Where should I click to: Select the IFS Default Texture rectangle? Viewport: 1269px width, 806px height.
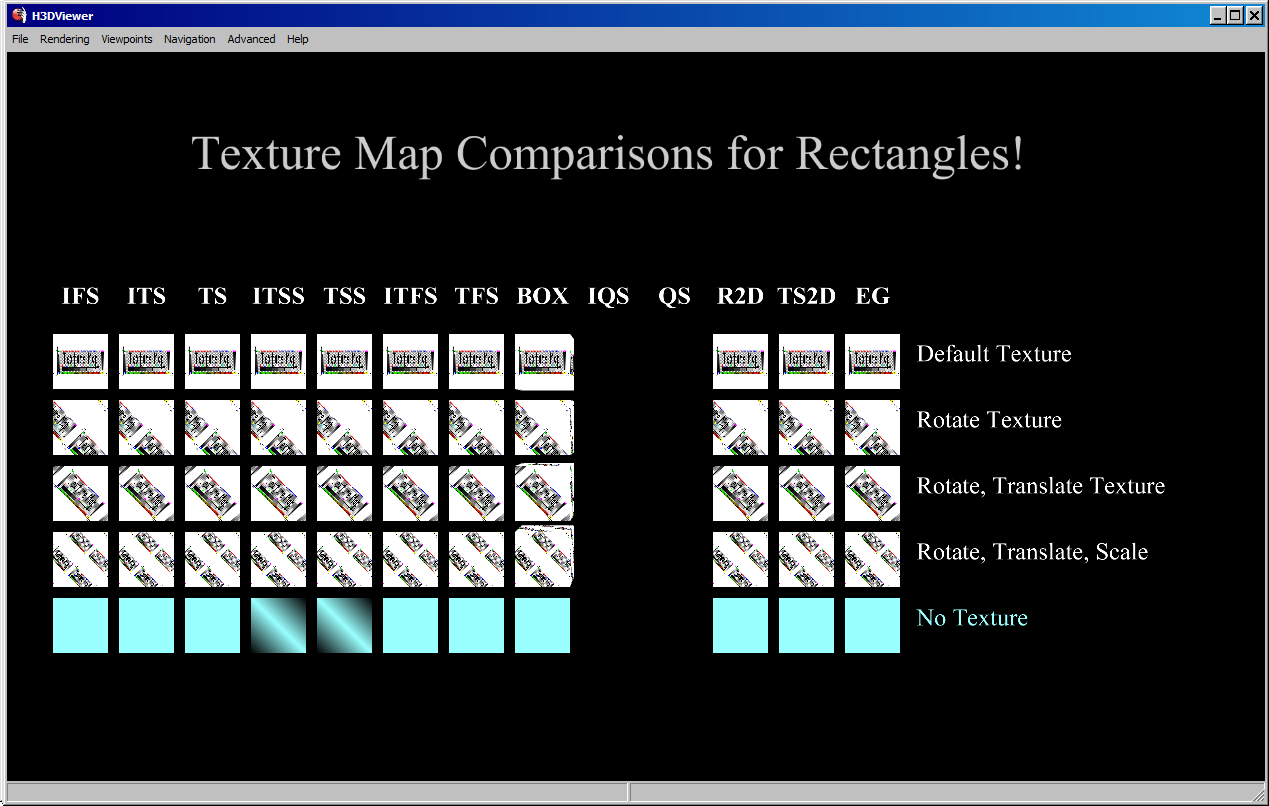pos(80,361)
